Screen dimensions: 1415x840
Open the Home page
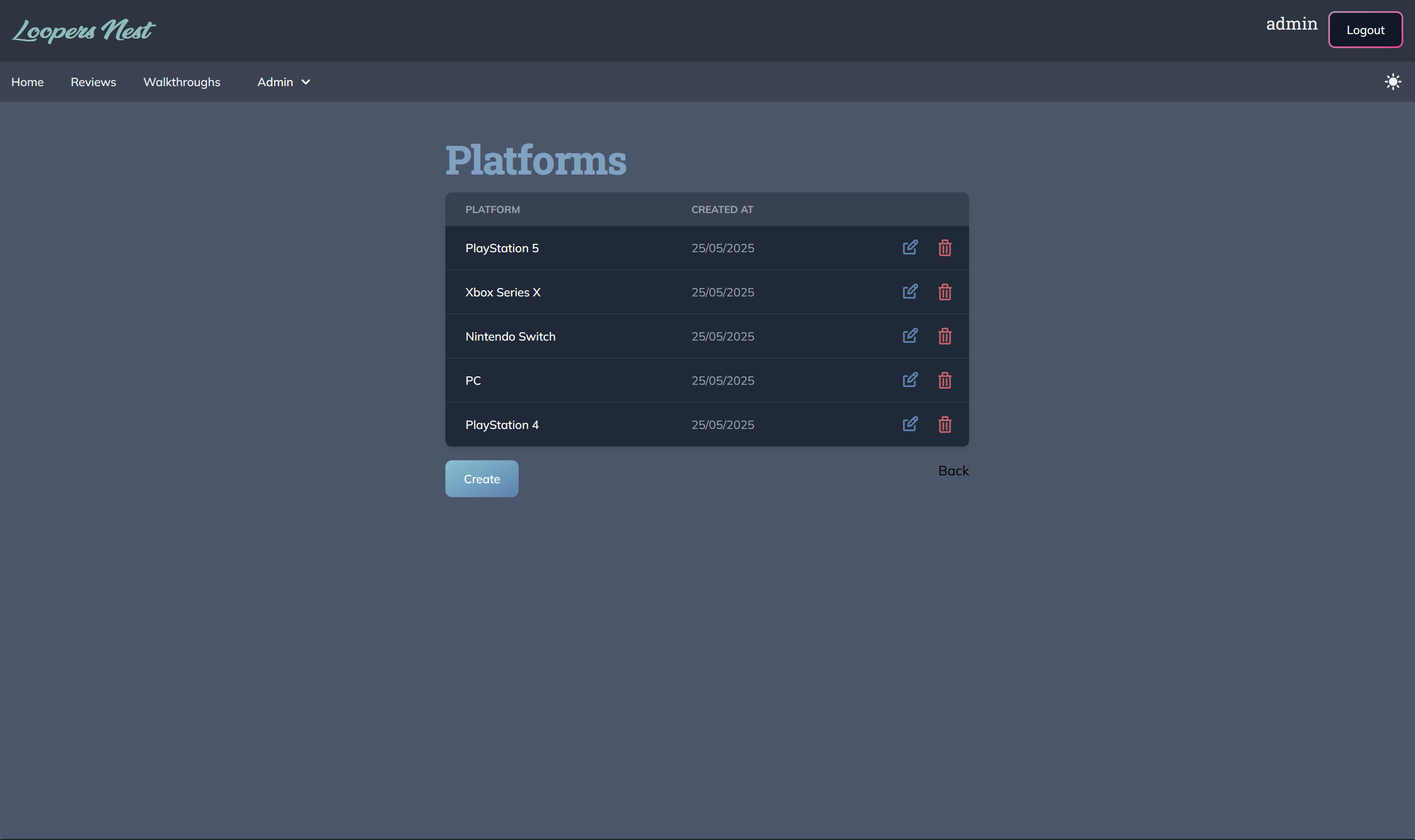pyautogui.click(x=27, y=82)
